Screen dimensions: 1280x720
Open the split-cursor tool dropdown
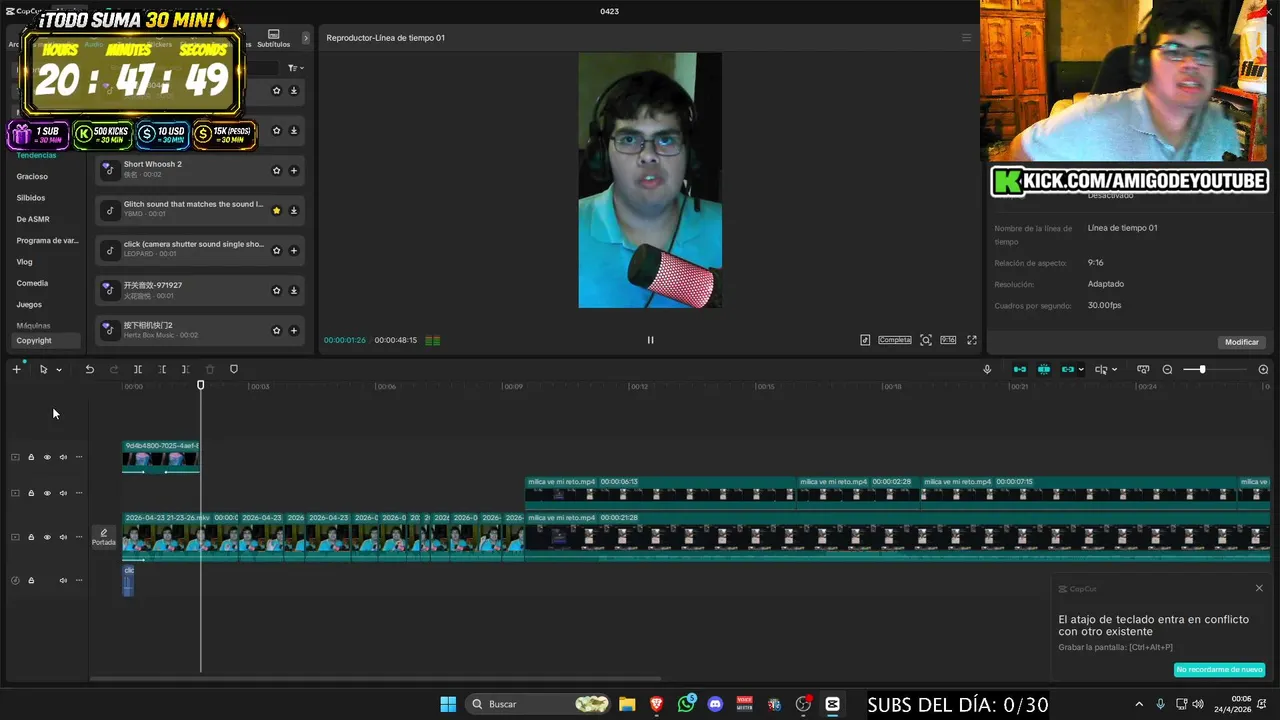point(1114,370)
